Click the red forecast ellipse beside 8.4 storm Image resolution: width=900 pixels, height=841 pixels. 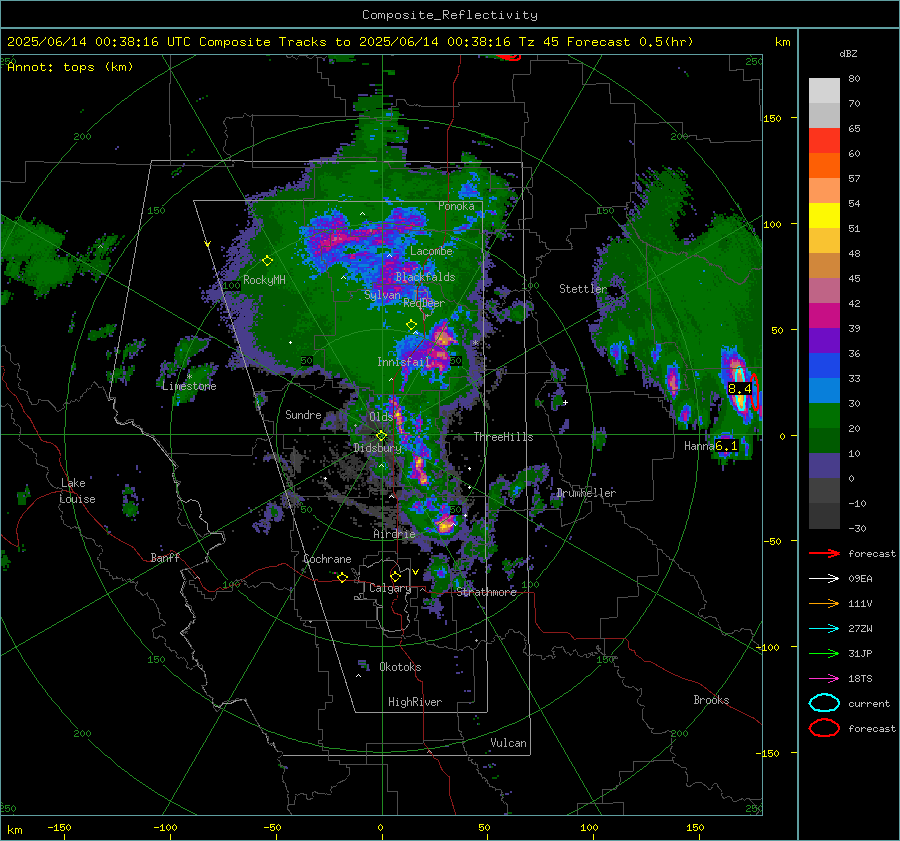755,392
